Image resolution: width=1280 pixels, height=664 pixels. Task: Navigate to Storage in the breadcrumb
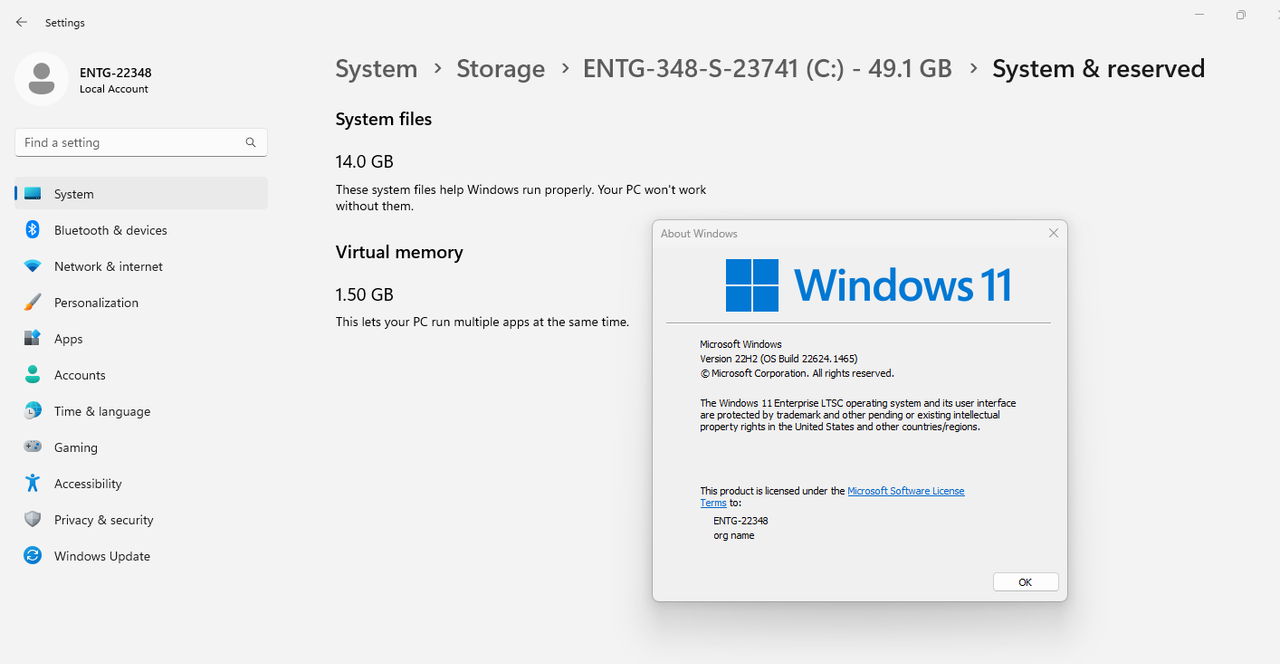pos(501,69)
